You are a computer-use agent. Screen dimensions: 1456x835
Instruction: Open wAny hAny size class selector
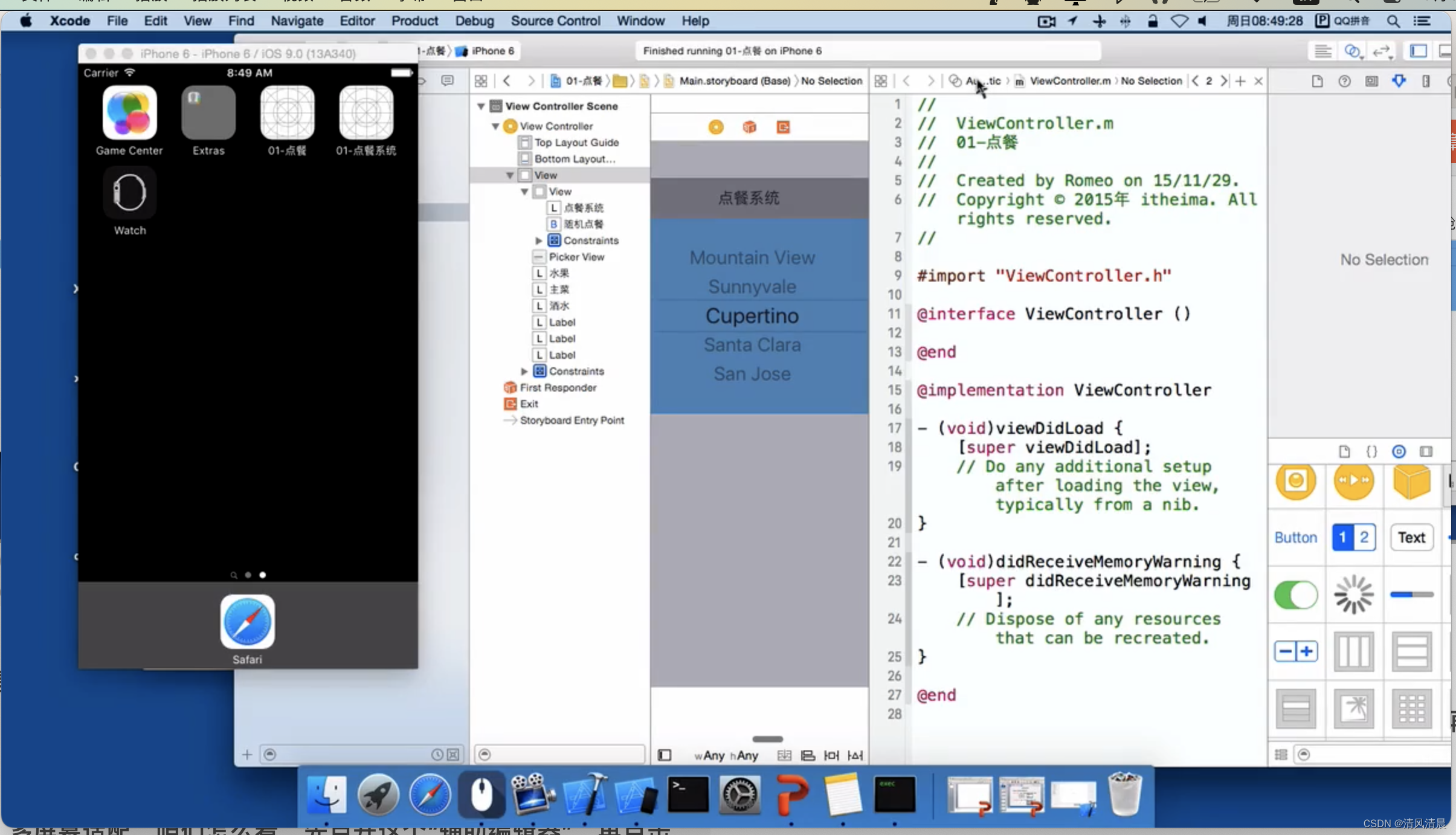726,755
